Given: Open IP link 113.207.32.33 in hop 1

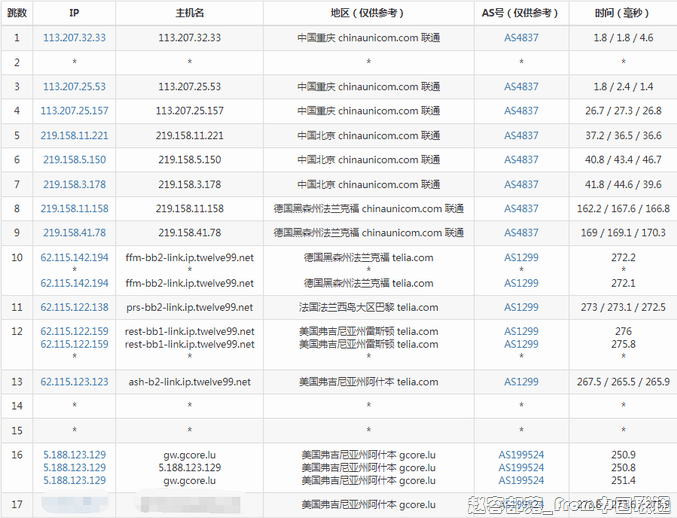Looking at the screenshot, I should point(74,38).
